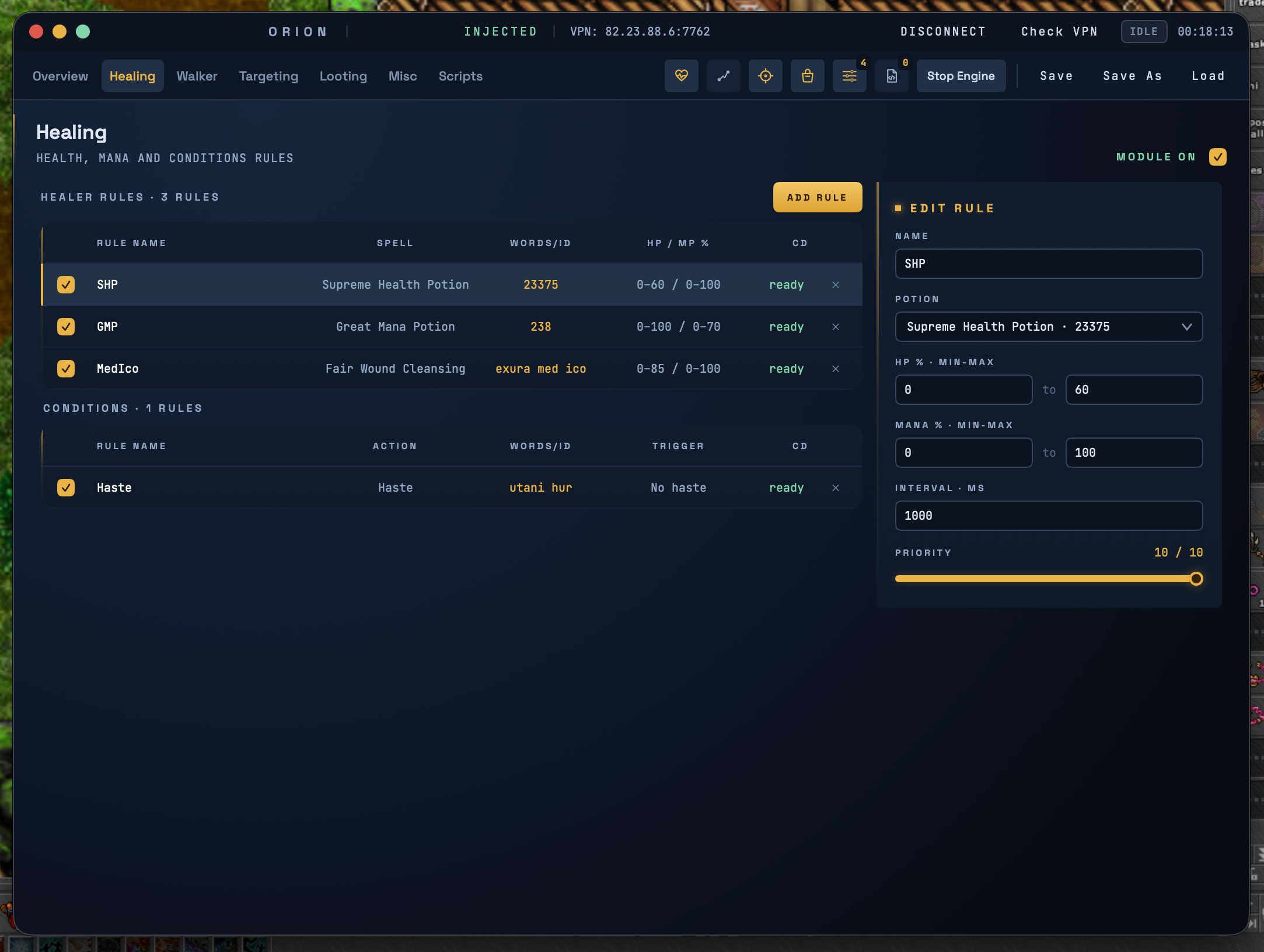Viewport: 1264px width, 952px height.
Task: Click the Disconnect button
Action: click(943, 32)
